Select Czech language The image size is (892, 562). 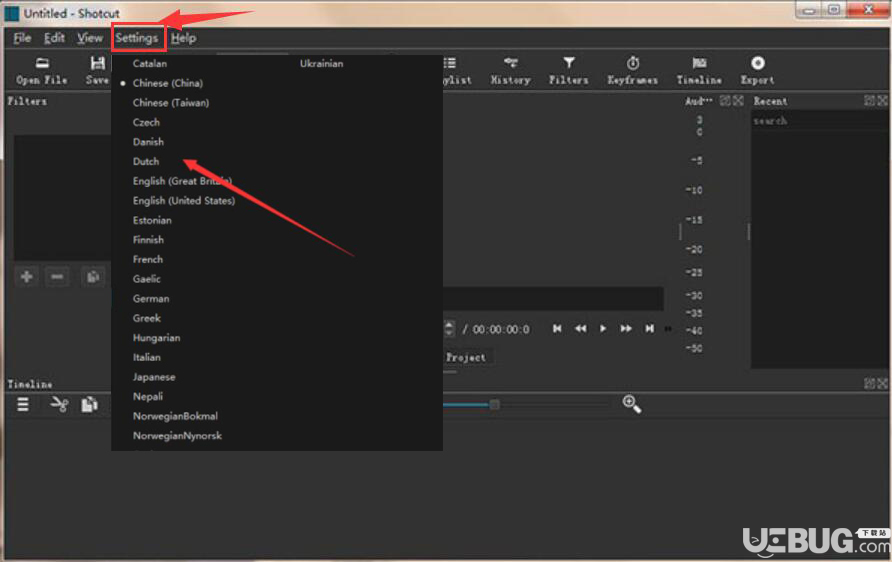[146, 122]
